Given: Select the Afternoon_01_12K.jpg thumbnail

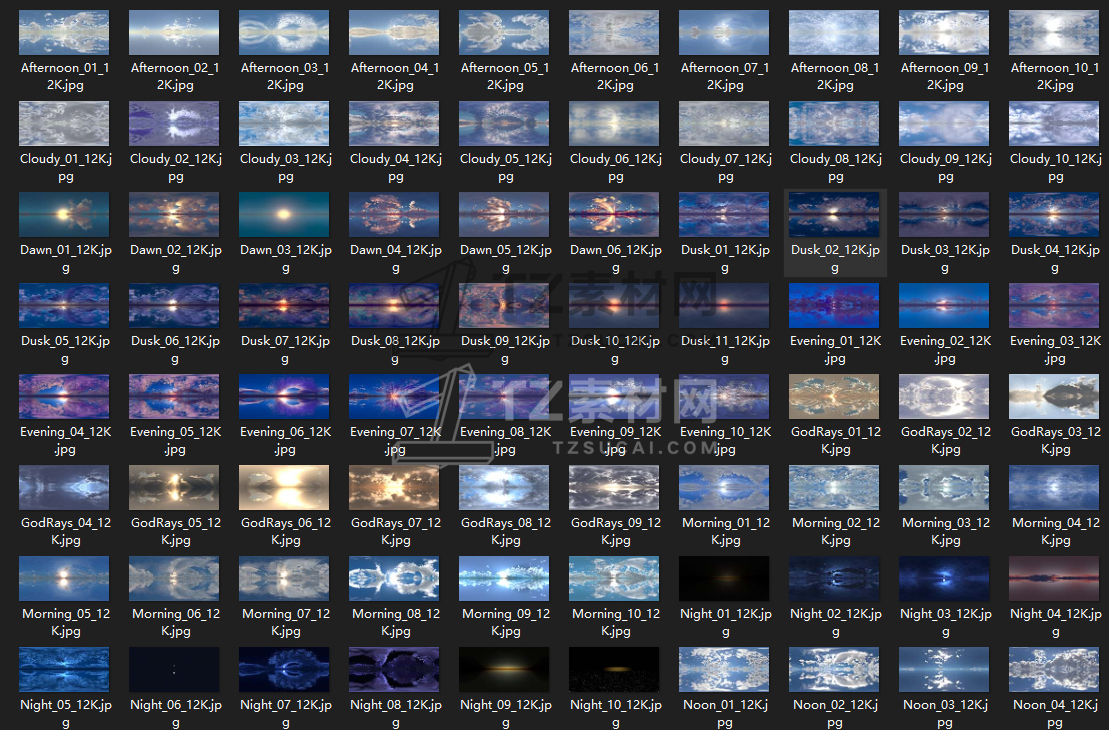Looking at the screenshot, I should [64, 33].
